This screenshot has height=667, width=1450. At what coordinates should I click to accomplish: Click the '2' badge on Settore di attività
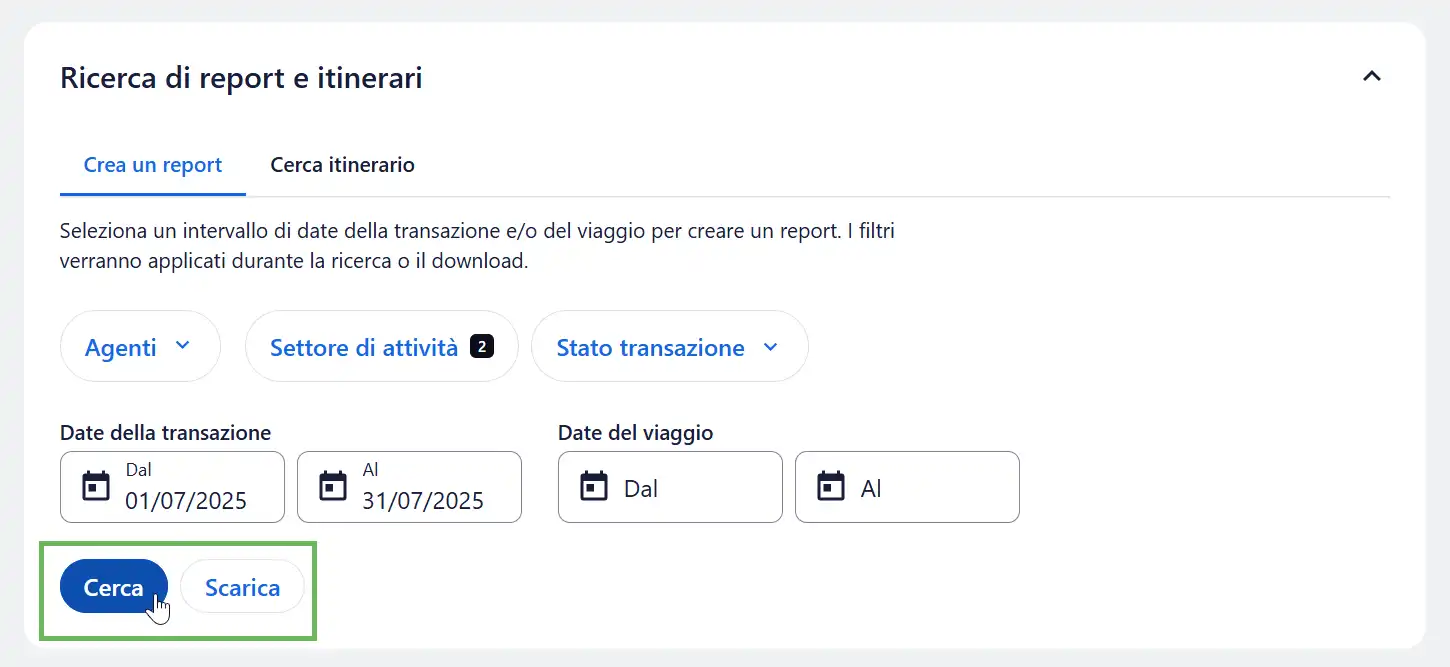click(x=481, y=347)
